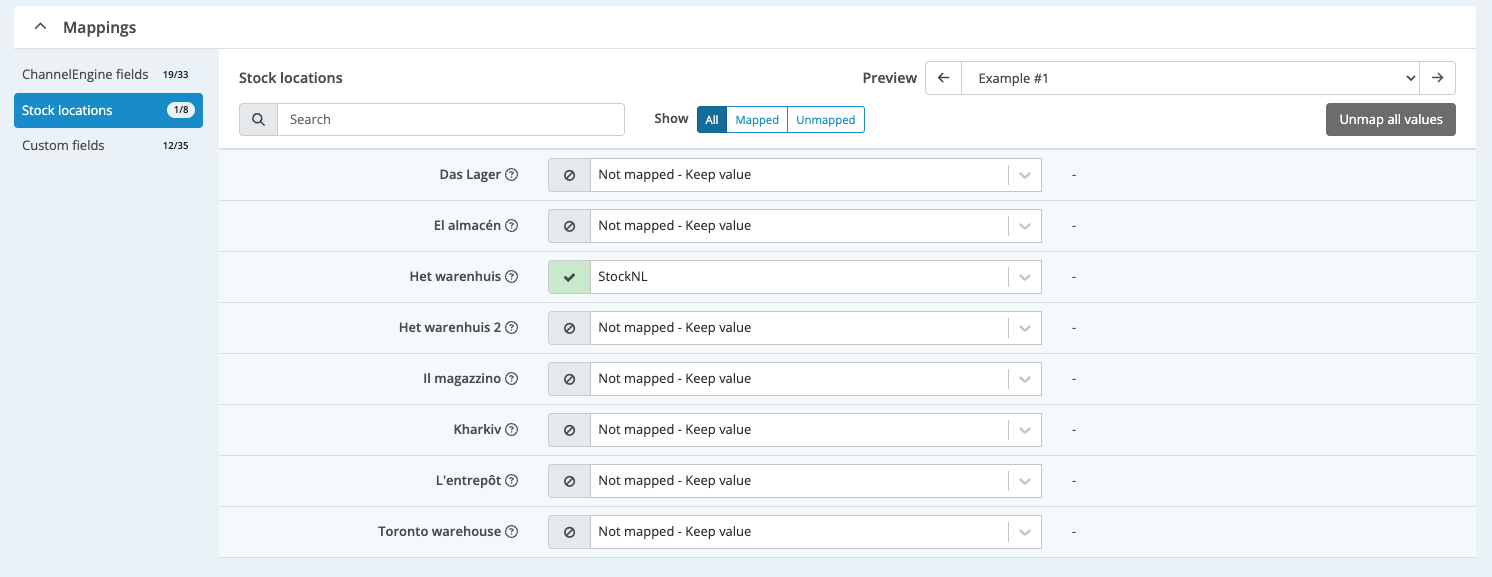This screenshot has height=577, width=1492.
Task: Open the Preview Example #1 dropdown
Action: pos(1190,78)
